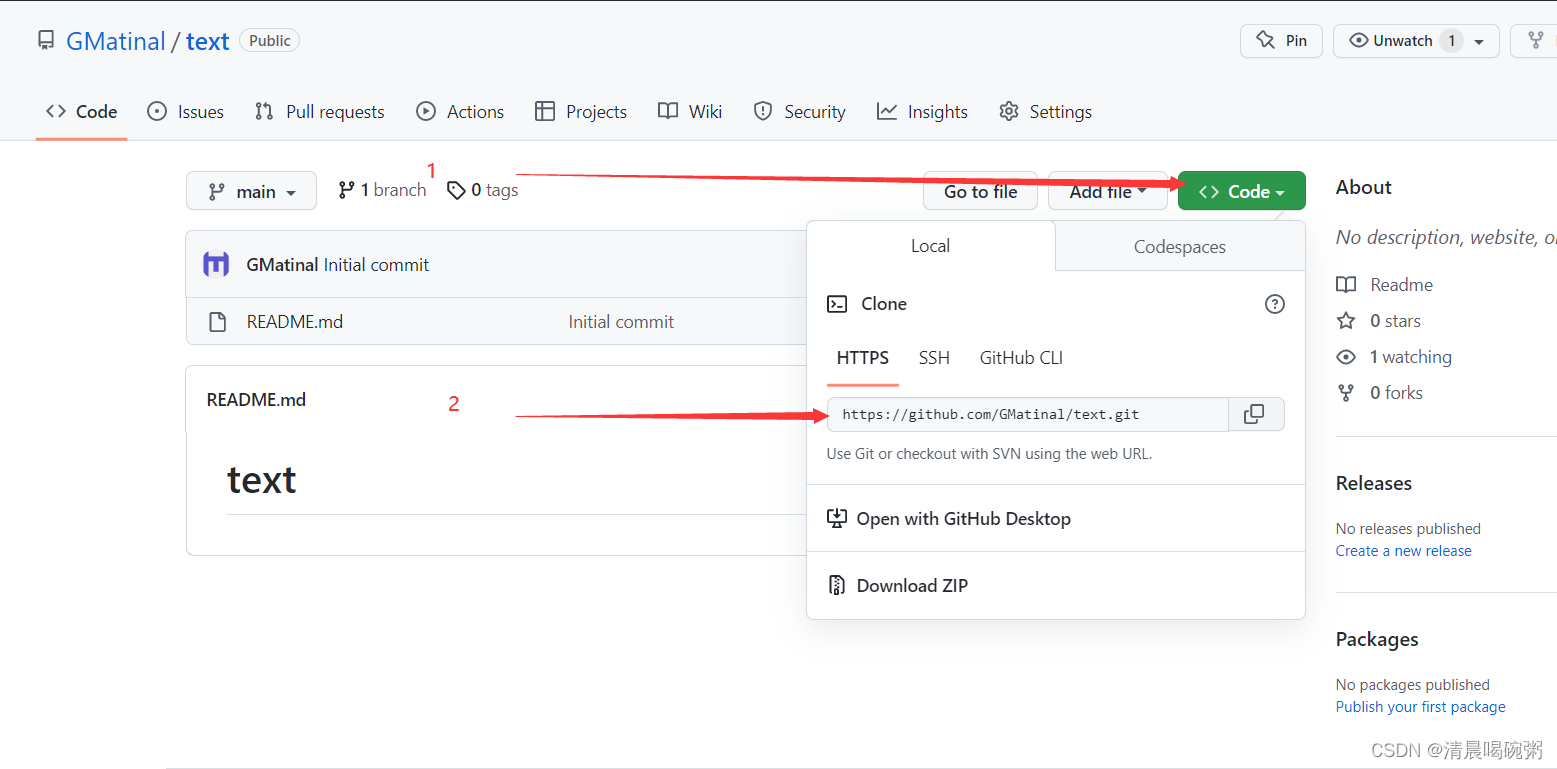View the 0 tags link
This screenshot has height=769, width=1557.
pyautogui.click(x=482, y=190)
